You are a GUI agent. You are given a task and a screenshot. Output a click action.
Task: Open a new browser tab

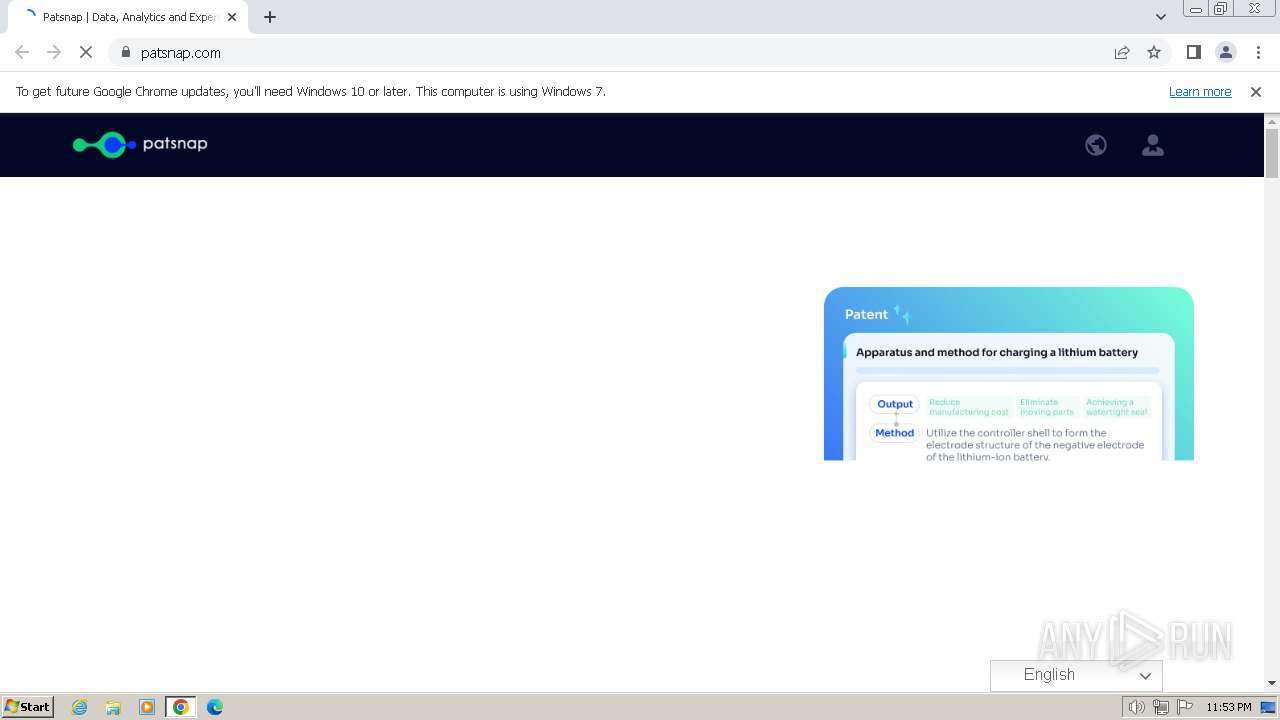coord(270,17)
